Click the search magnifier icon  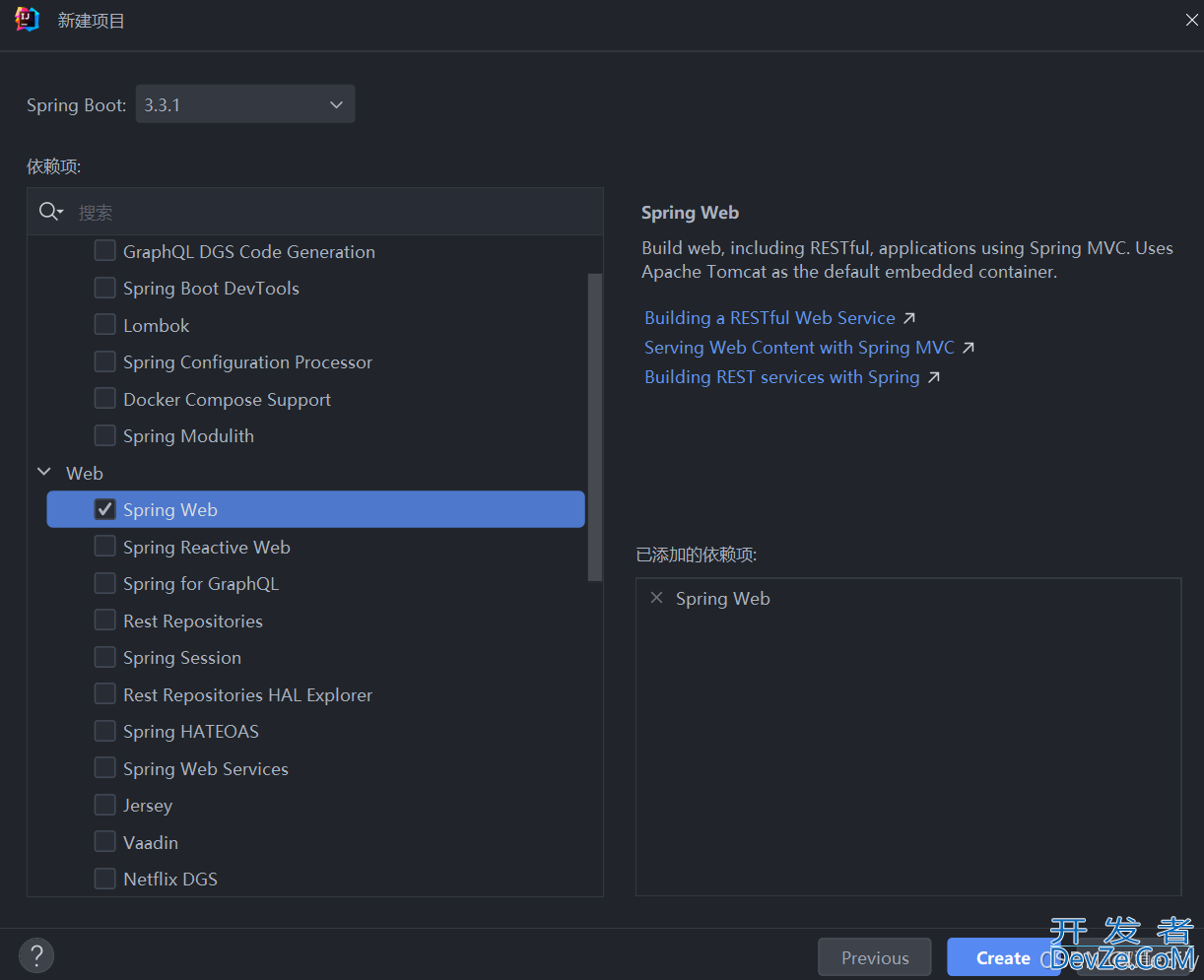pyautogui.click(x=49, y=212)
